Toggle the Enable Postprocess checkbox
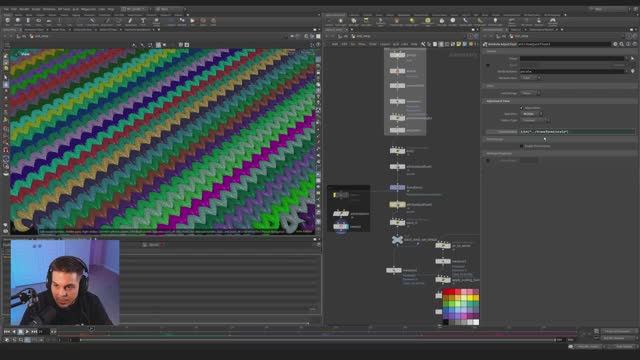Viewport: 640px width, 360px height. [x=522, y=146]
